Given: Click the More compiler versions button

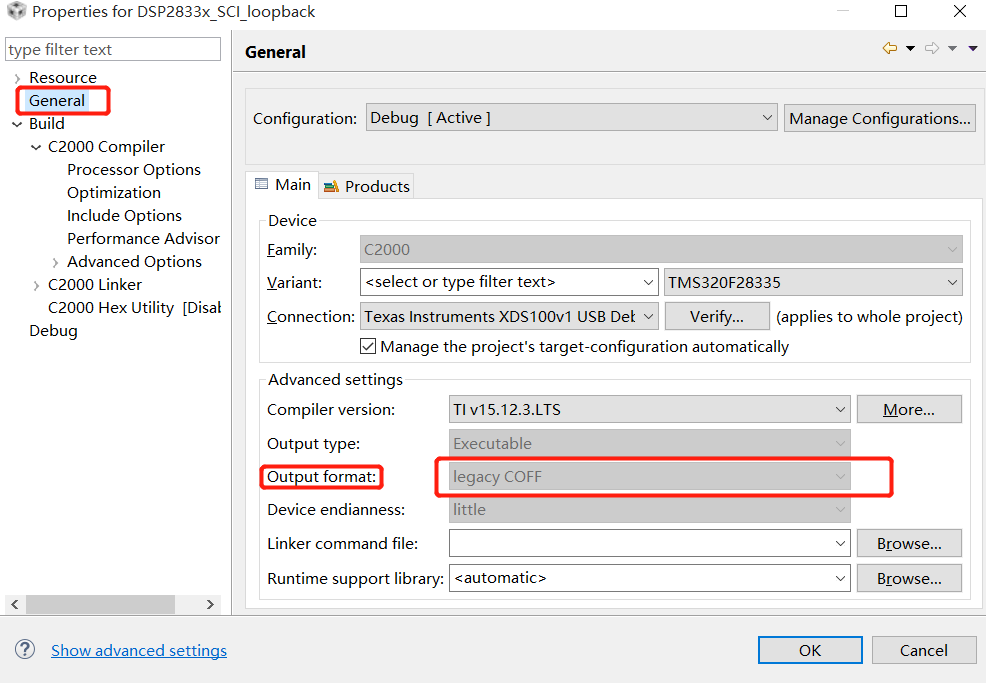Looking at the screenshot, I should pyautogui.click(x=909, y=409).
